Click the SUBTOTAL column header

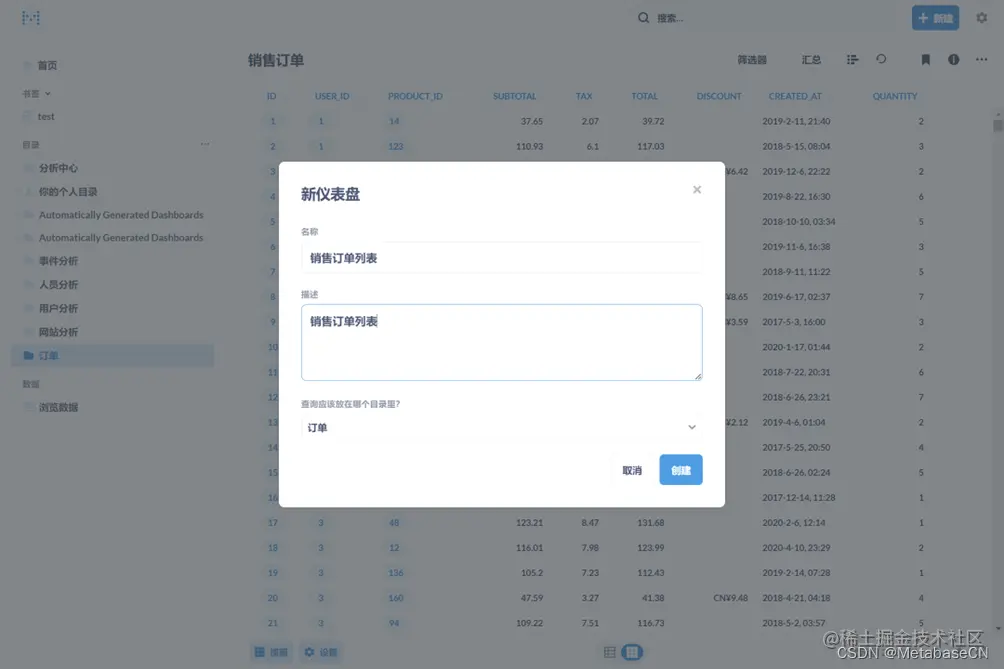click(x=514, y=96)
